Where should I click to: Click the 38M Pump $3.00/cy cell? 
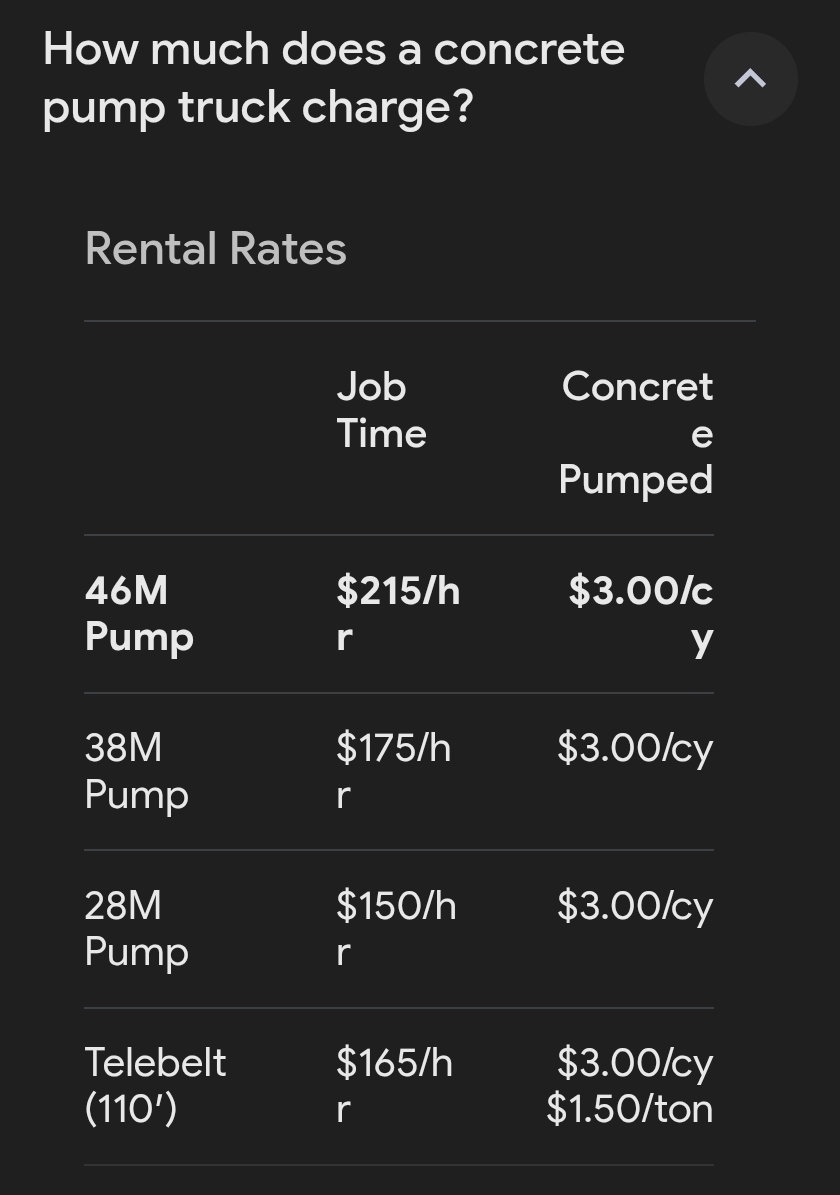pos(635,748)
